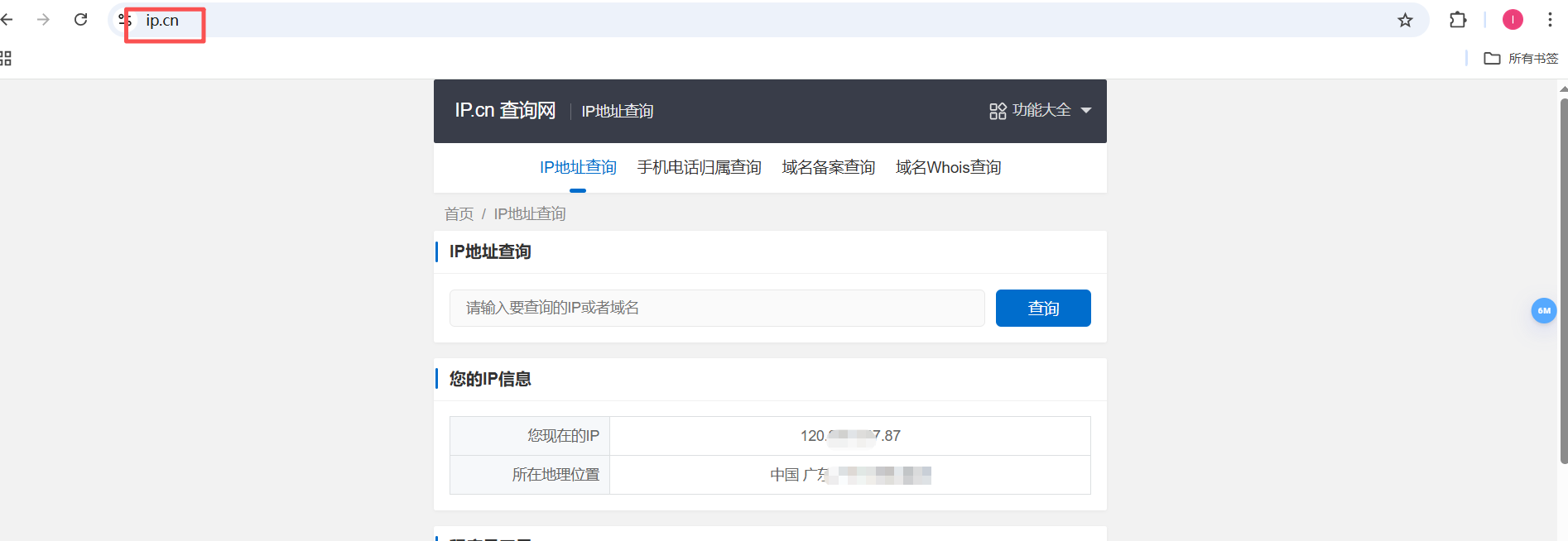This screenshot has height=541, width=1568.
Task: Open the Chrome three-dot menu
Action: (x=1550, y=20)
